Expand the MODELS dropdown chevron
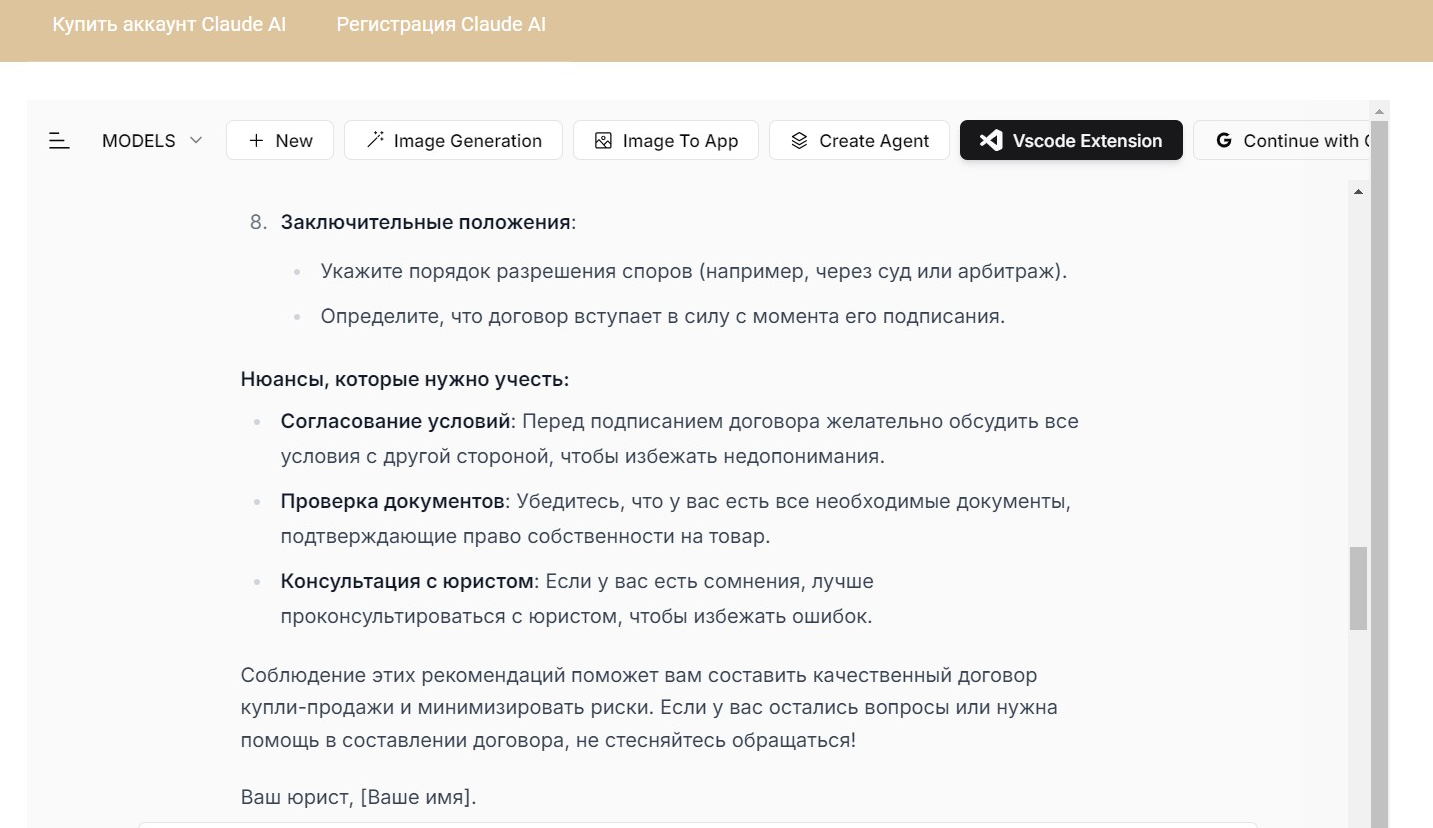Screen dimensions: 1433x828 click(x=196, y=141)
